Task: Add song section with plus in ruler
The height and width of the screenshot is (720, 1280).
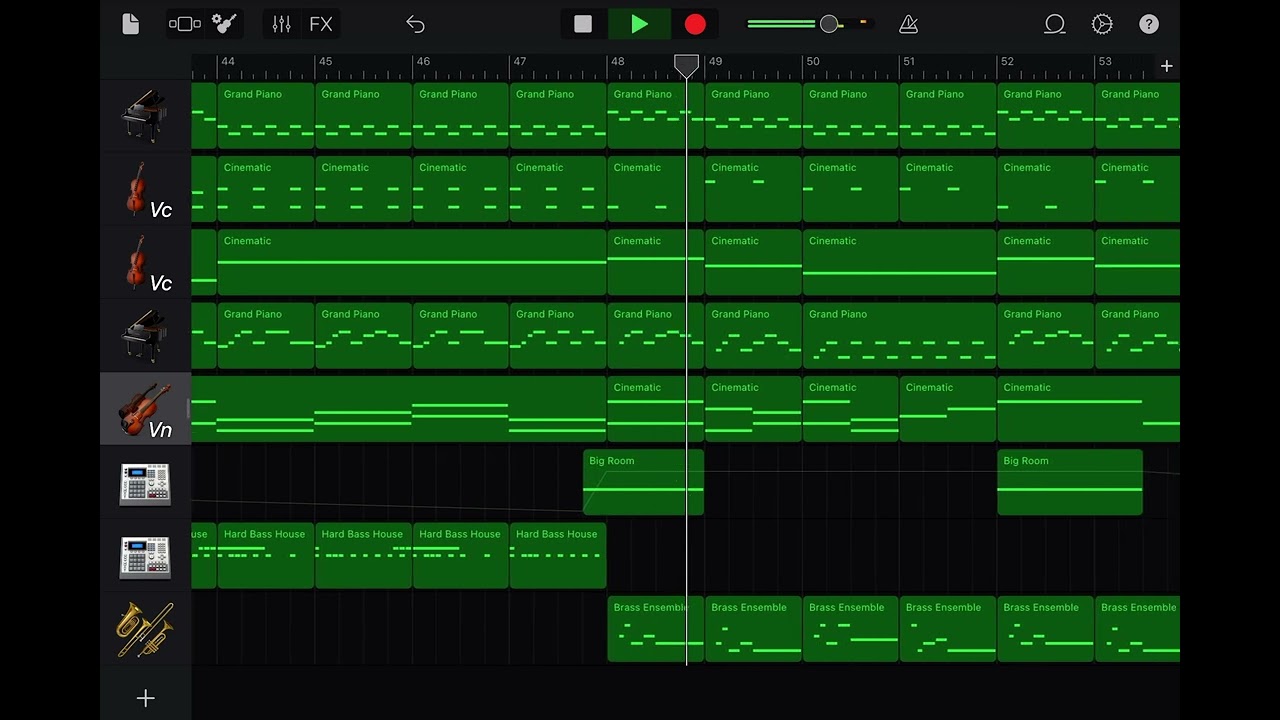Action: pyautogui.click(x=1166, y=66)
